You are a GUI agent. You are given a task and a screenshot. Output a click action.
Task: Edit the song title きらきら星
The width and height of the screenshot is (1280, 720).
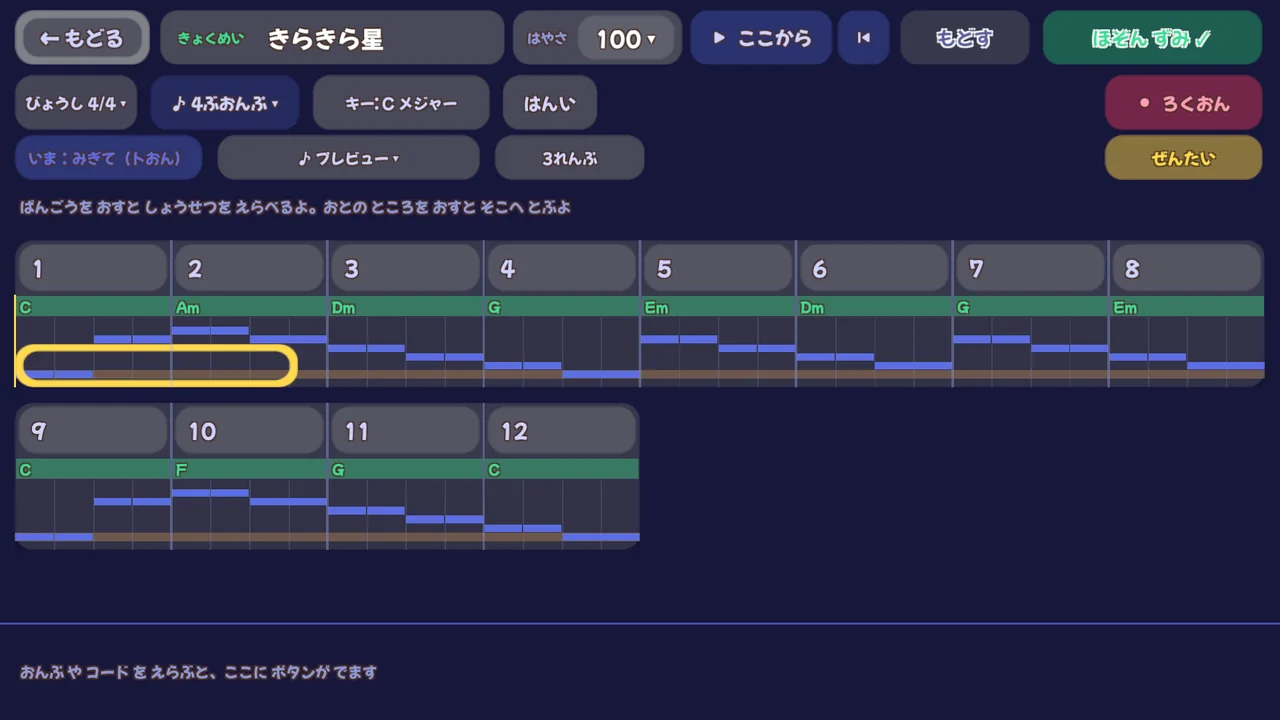tap(332, 38)
